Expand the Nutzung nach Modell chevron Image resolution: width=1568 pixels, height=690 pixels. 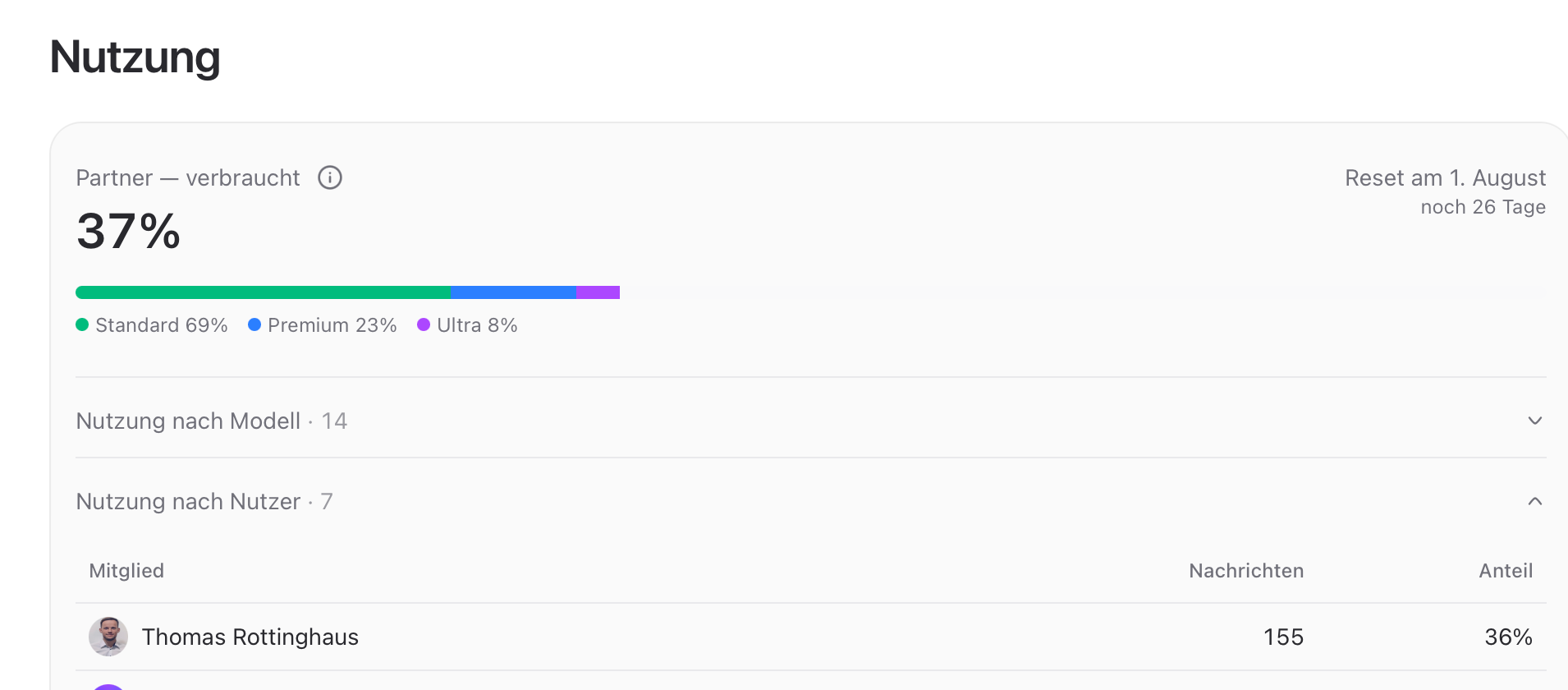coord(1534,421)
